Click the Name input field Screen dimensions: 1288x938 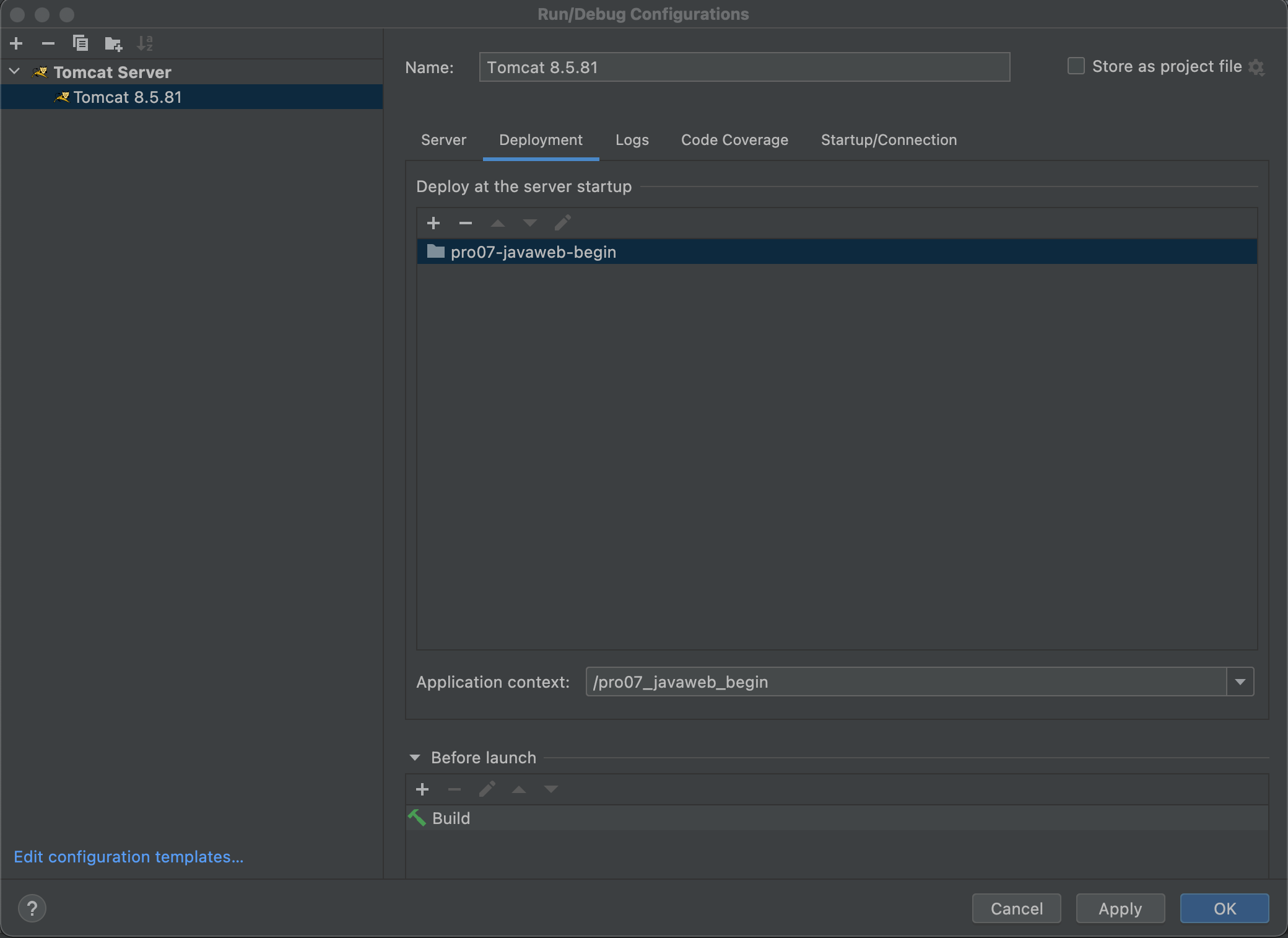point(744,67)
